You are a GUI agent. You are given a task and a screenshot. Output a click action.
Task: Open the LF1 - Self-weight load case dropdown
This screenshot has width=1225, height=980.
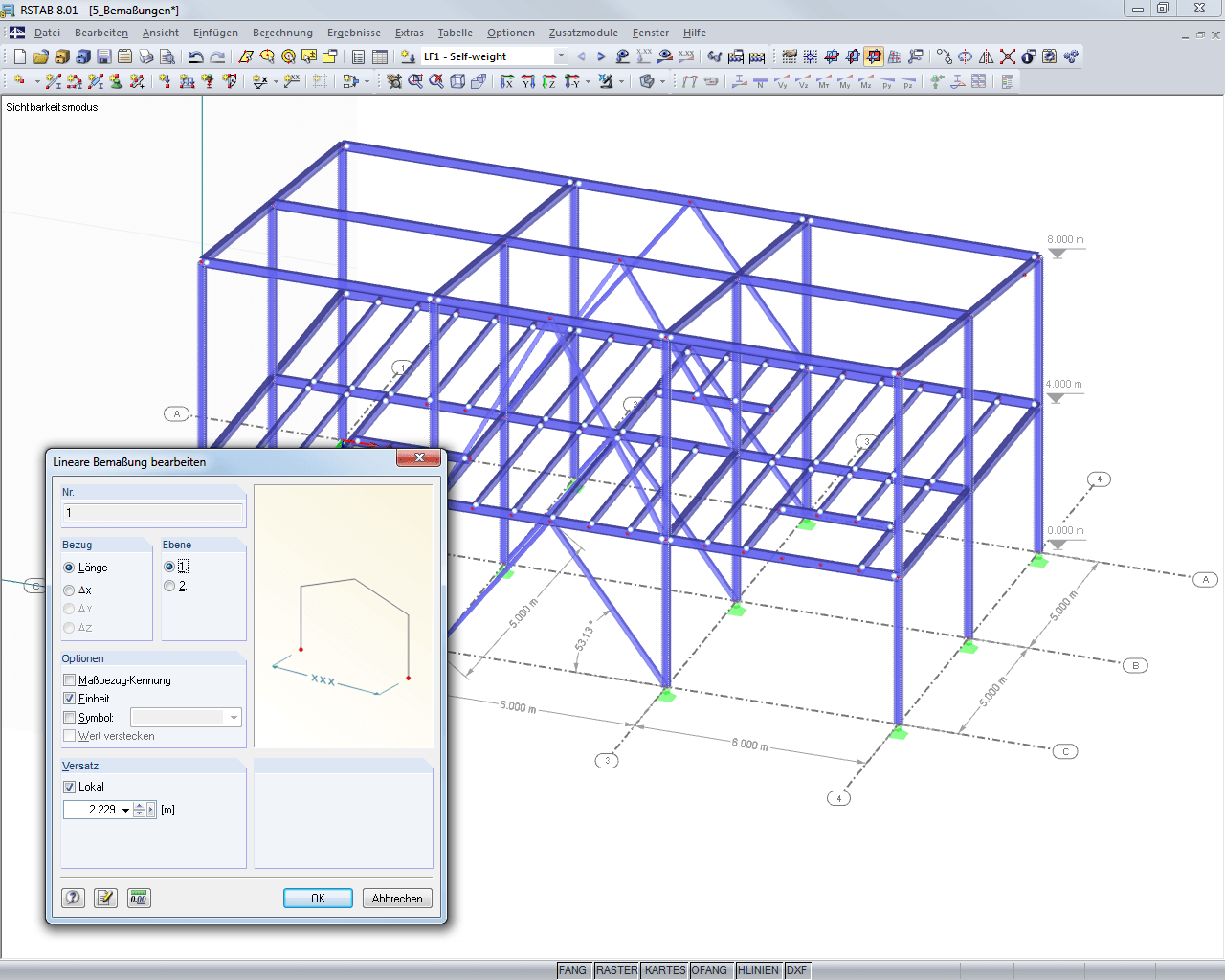pos(561,56)
